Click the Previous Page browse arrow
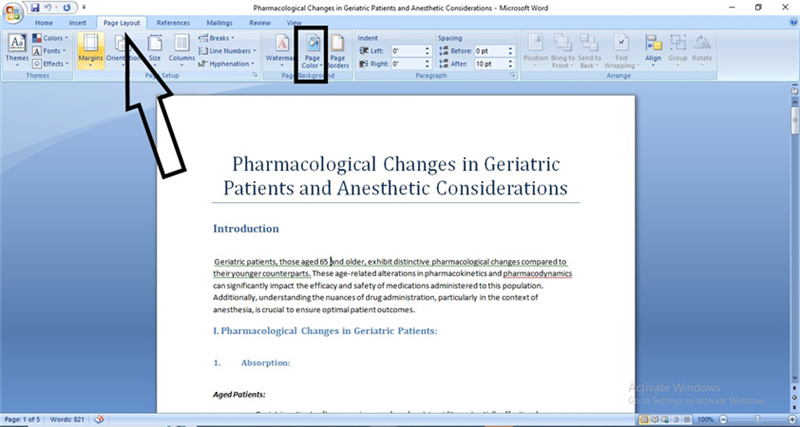Image resolution: width=800 pixels, height=427 pixels. coord(794,388)
